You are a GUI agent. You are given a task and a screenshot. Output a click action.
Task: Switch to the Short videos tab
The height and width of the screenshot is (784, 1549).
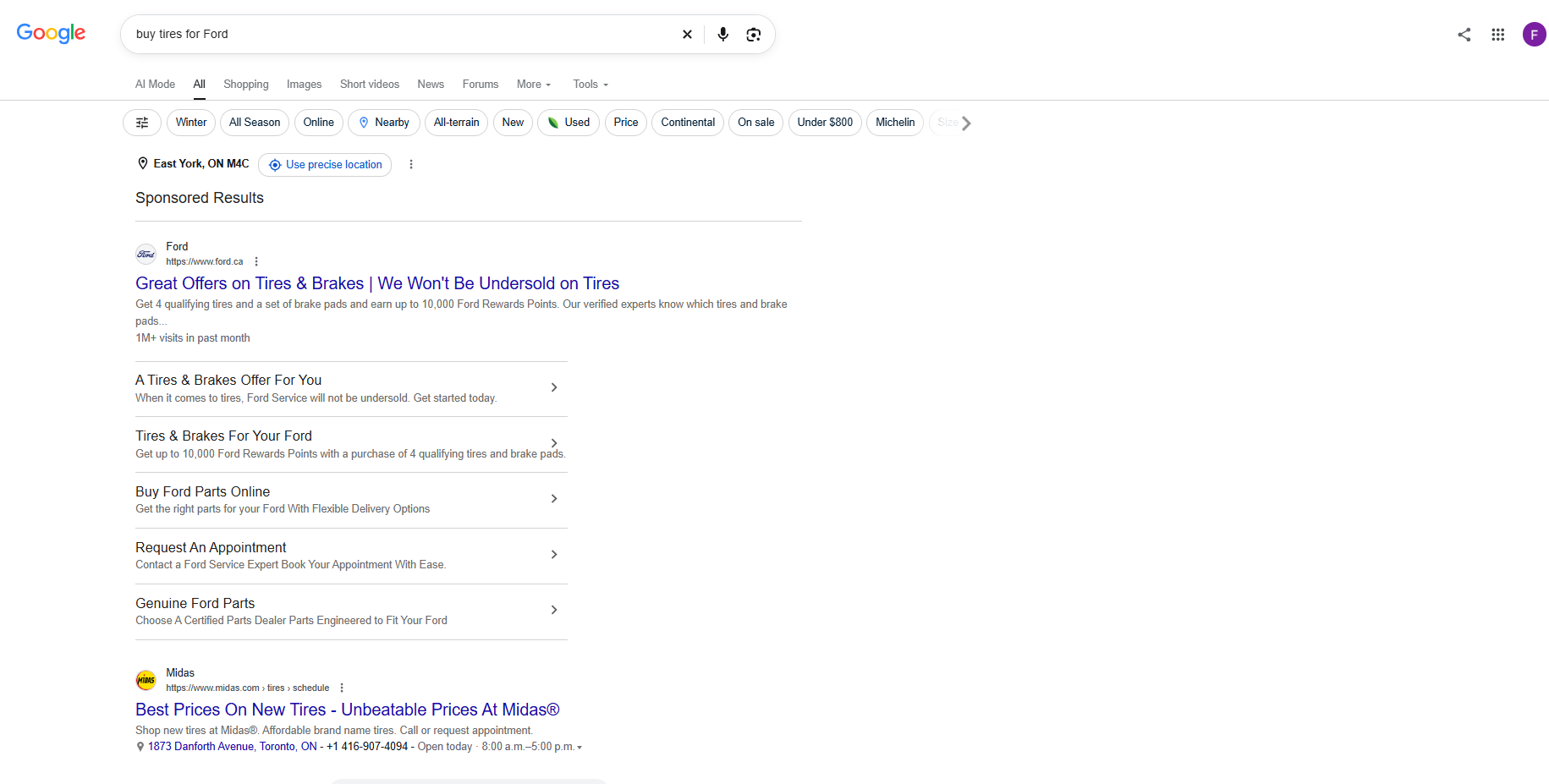tap(370, 85)
